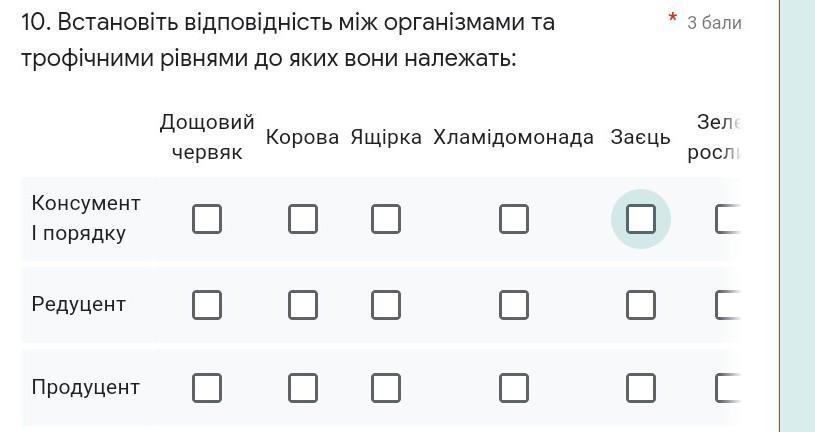Click the Редуцент row label
Viewport: 815px width, 432px height.
pyautogui.click(x=79, y=304)
